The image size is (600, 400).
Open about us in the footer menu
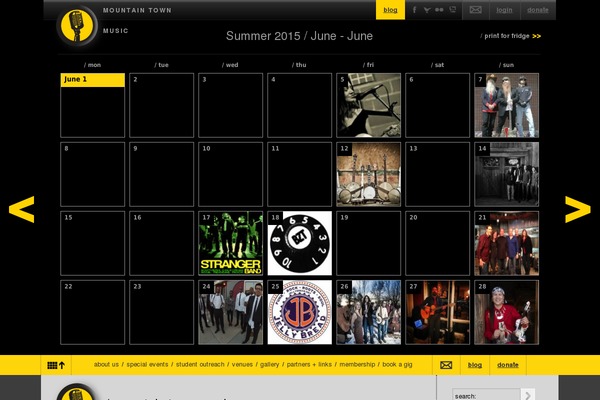106,364
